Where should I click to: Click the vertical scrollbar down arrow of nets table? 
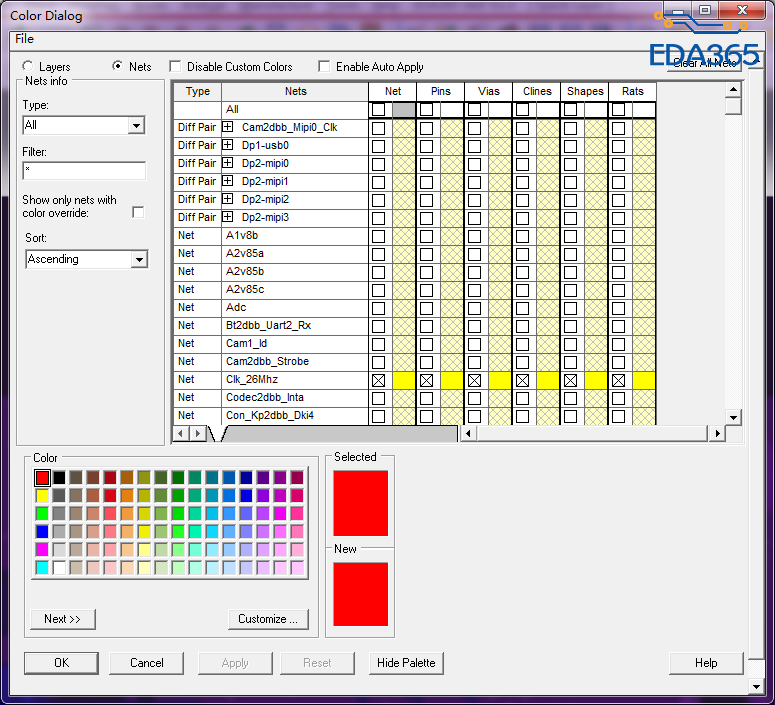733,417
